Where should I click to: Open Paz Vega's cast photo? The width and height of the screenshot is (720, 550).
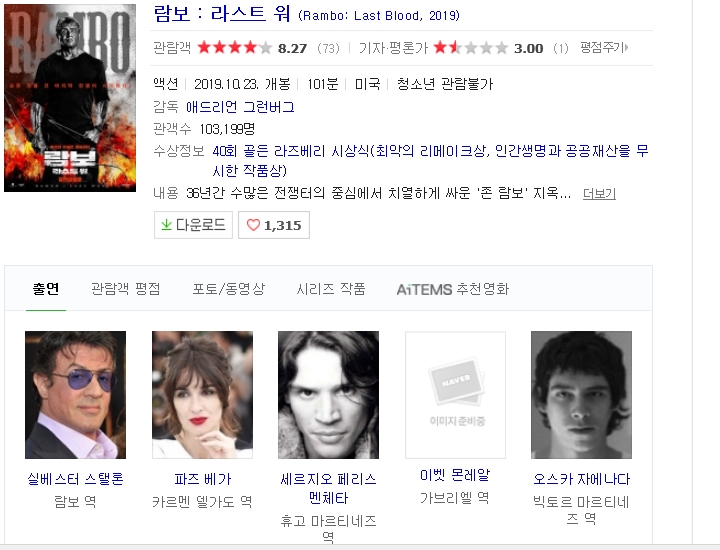point(202,395)
